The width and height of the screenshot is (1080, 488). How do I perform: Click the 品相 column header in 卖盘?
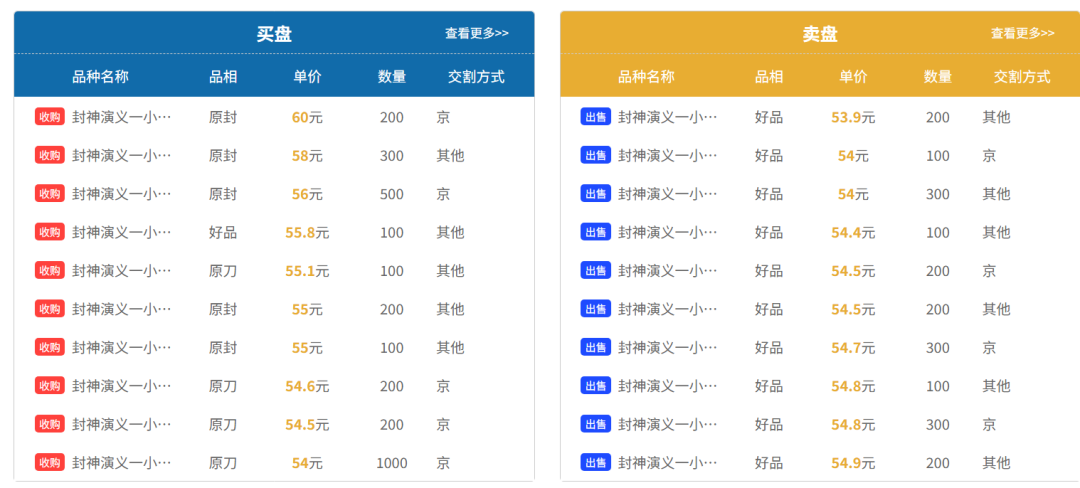click(x=769, y=76)
